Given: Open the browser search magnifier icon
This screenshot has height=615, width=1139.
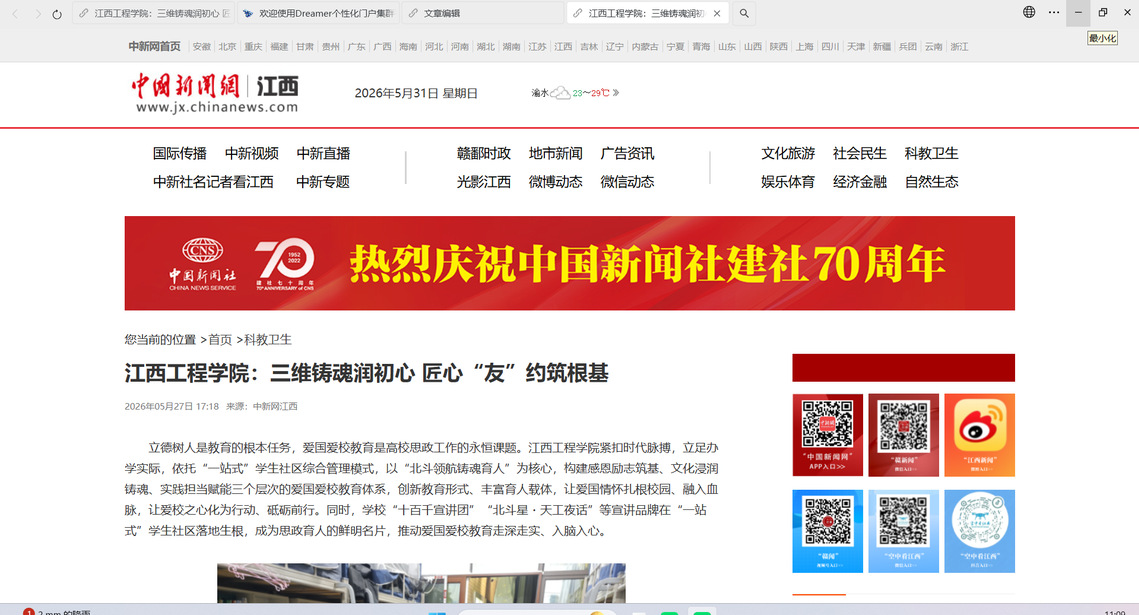Looking at the screenshot, I should click(744, 13).
